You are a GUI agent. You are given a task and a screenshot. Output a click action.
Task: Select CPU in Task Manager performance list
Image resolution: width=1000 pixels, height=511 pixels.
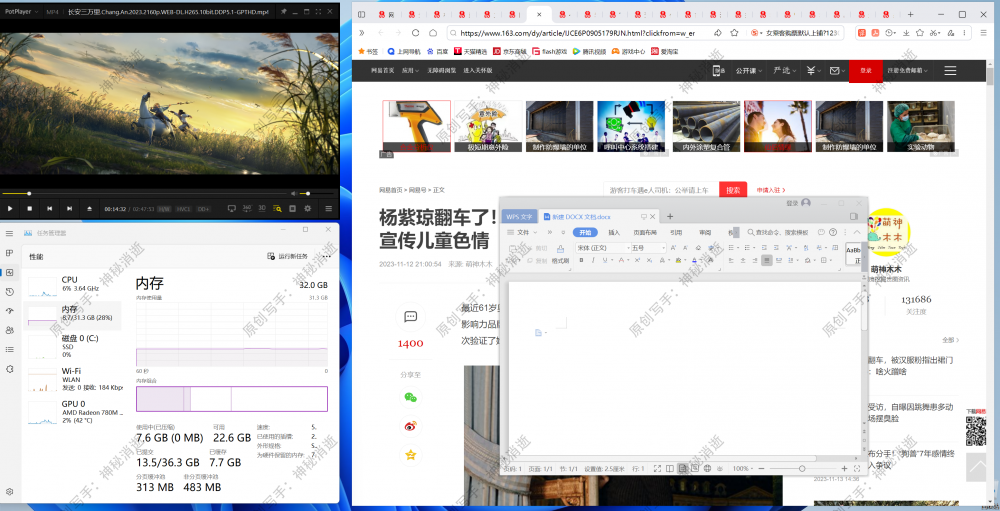point(70,284)
